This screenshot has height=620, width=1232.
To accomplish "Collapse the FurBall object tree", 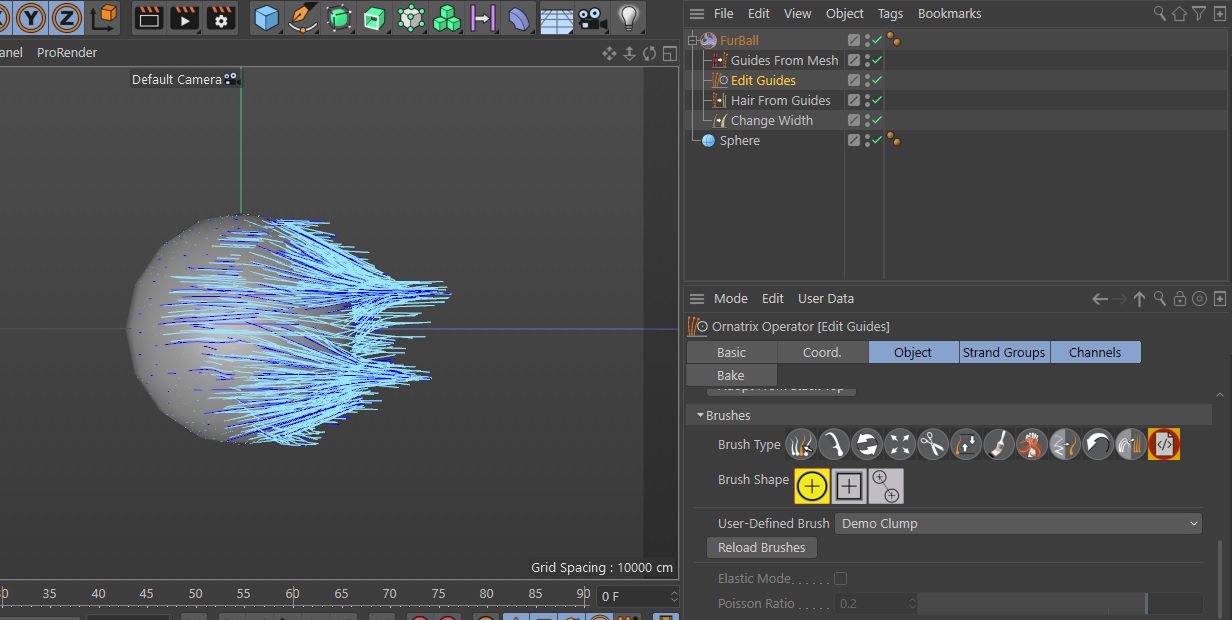I will coord(692,41).
